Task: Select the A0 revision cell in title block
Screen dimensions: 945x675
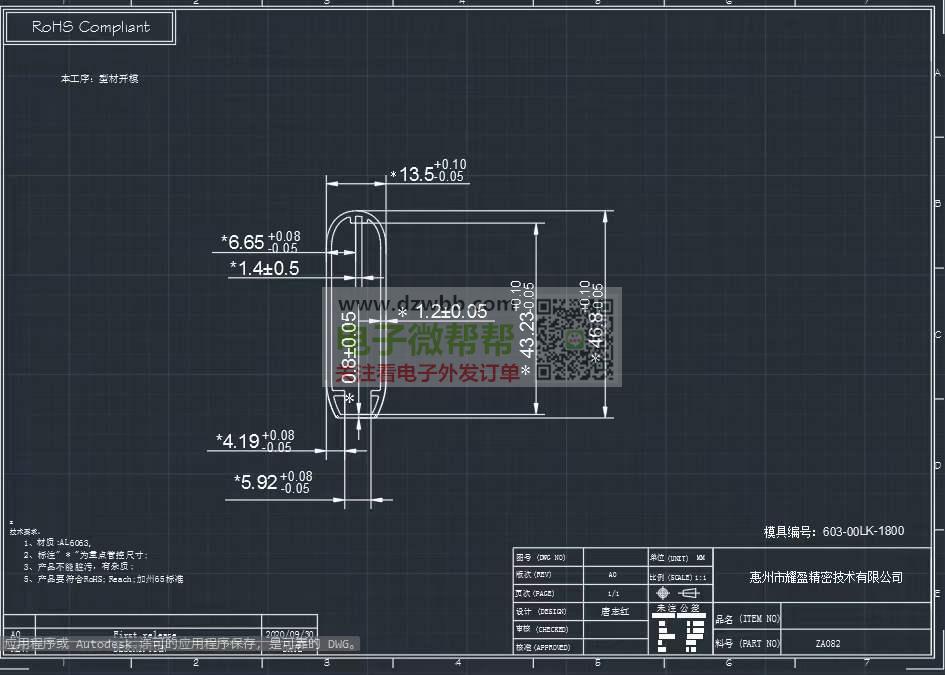Action: [x=612, y=575]
